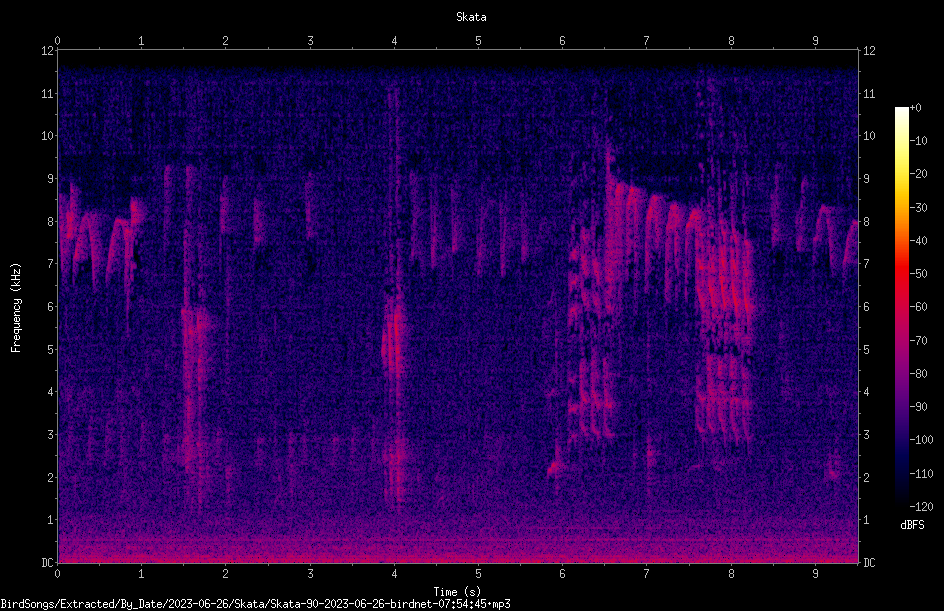The image size is (944, 611).
Task: Click the "0" tick on the top time axis
Action: pyautogui.click(x=57, y=41)
